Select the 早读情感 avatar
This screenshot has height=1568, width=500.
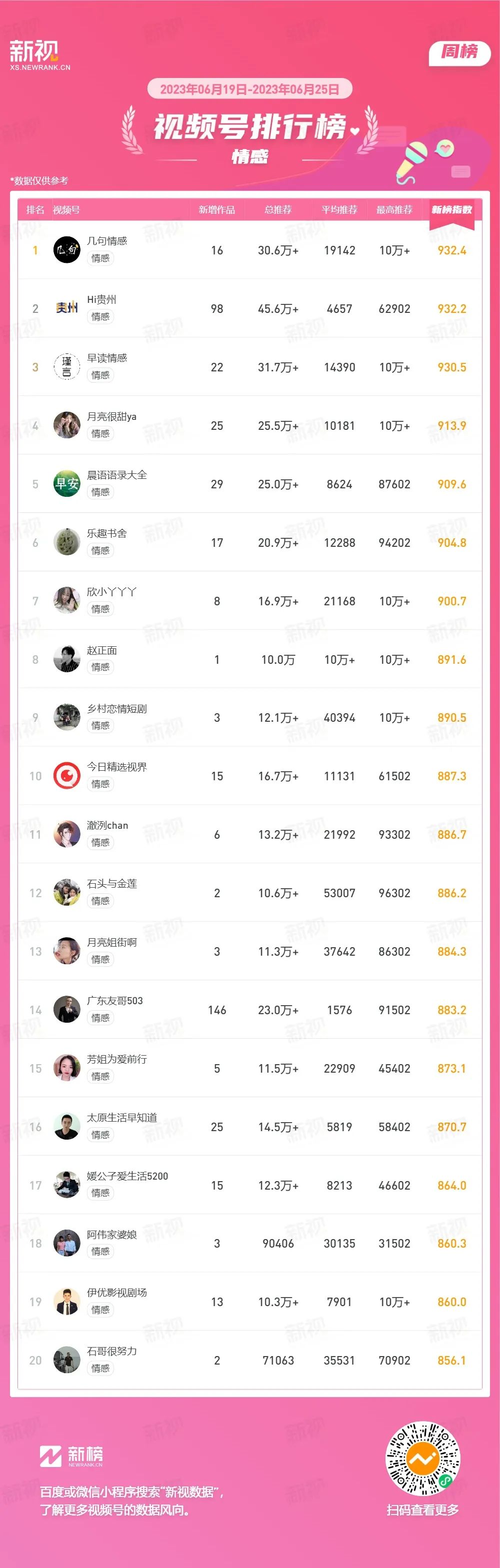(x=67, y=366)
